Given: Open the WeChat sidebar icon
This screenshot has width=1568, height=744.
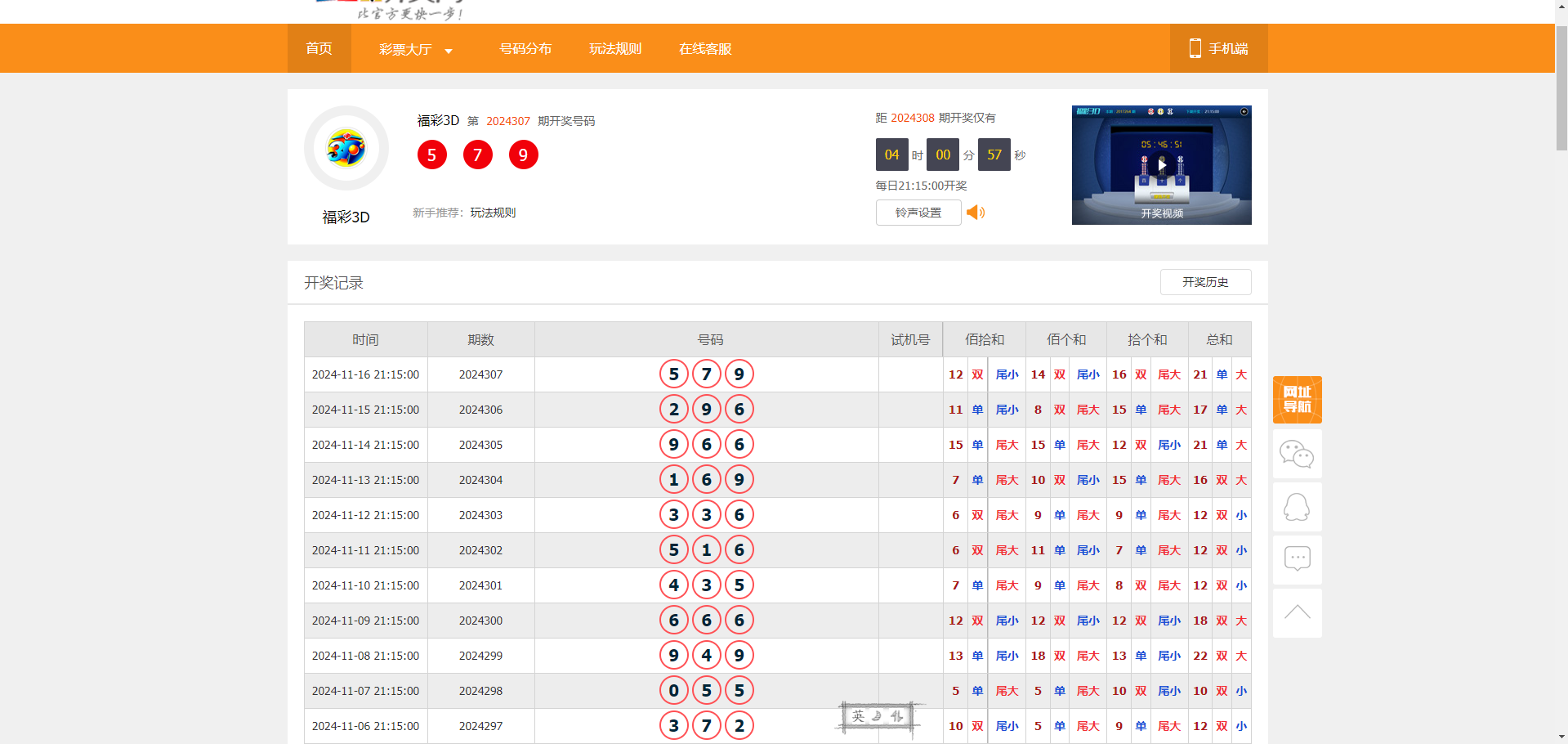Looking at the screenshot, I should coord(1297,454).
